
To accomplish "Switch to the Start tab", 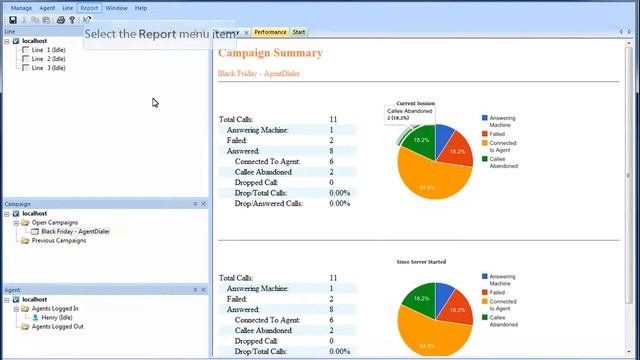I will tap(299, 32).
